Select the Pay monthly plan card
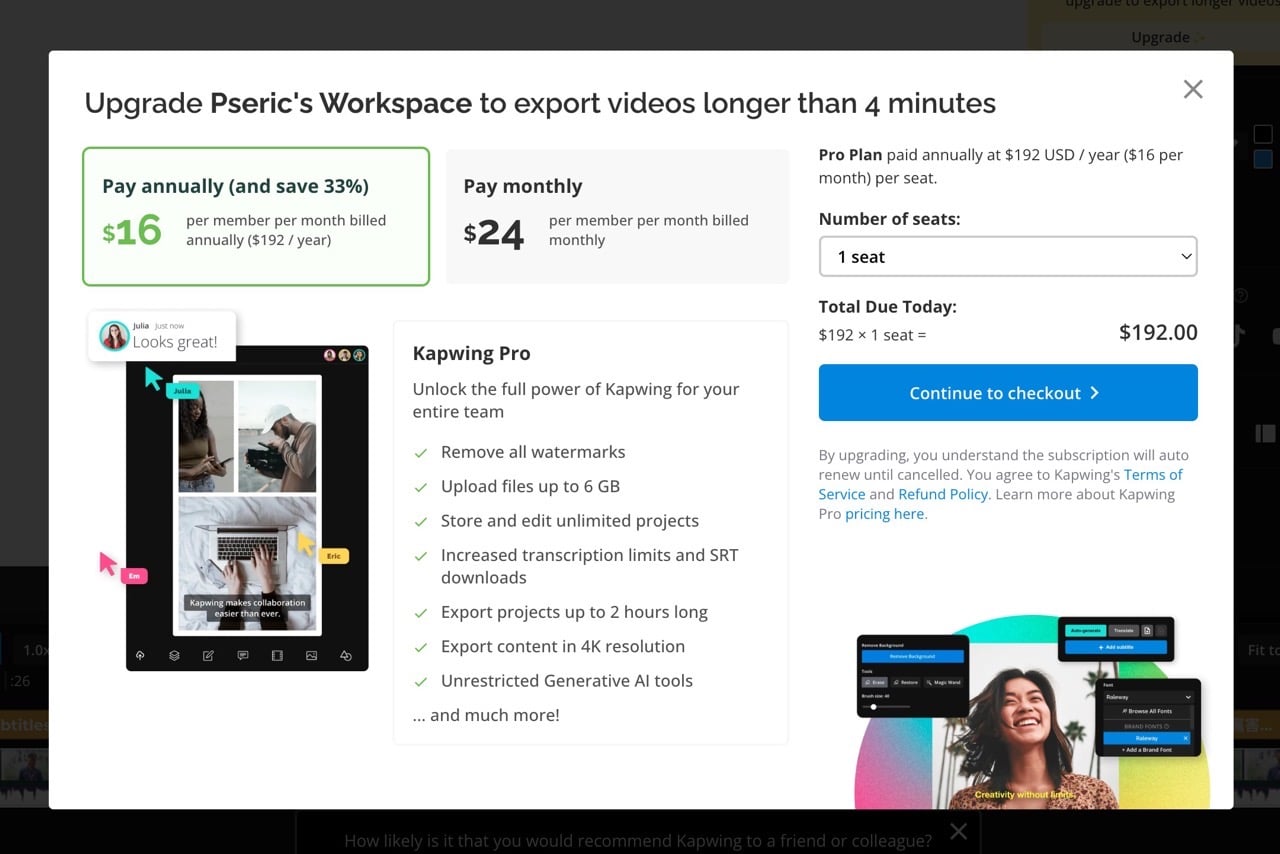Image resolution: width=1280 pixels, height=854 pixels. [x=617, y=217]
